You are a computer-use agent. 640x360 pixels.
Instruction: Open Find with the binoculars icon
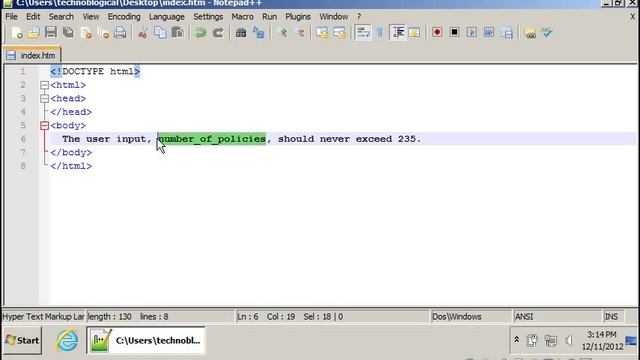pyautogui.click(x=241, y=33)
